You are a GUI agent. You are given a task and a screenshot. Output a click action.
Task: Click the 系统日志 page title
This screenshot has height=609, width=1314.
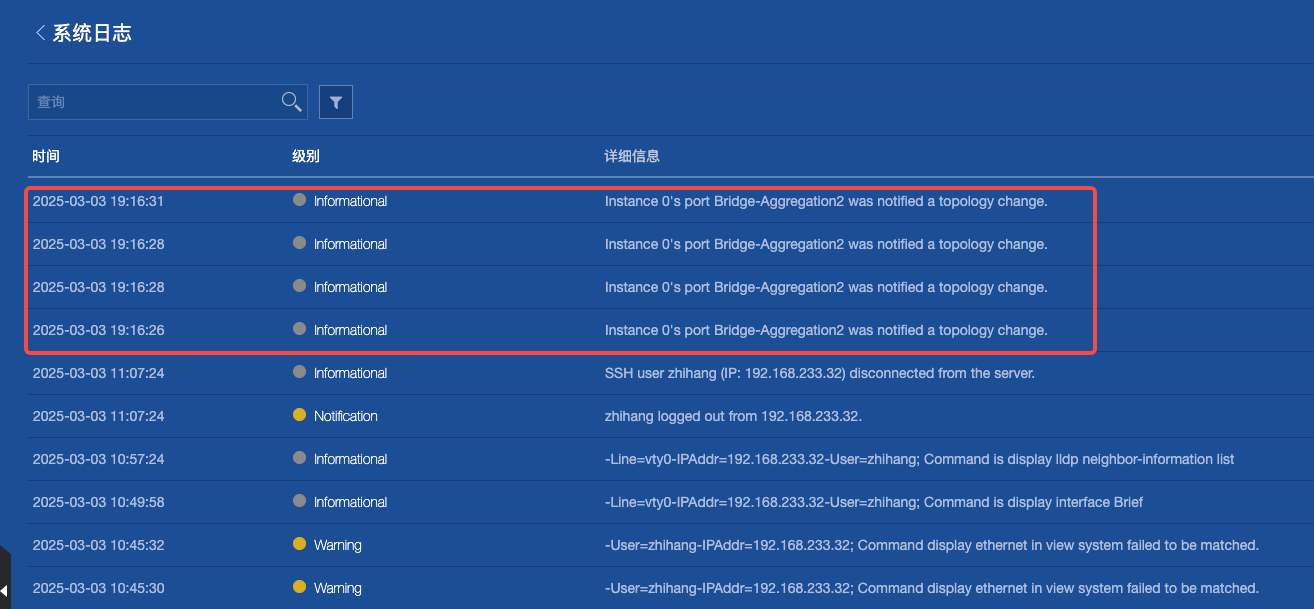click(x=92, y=33)
